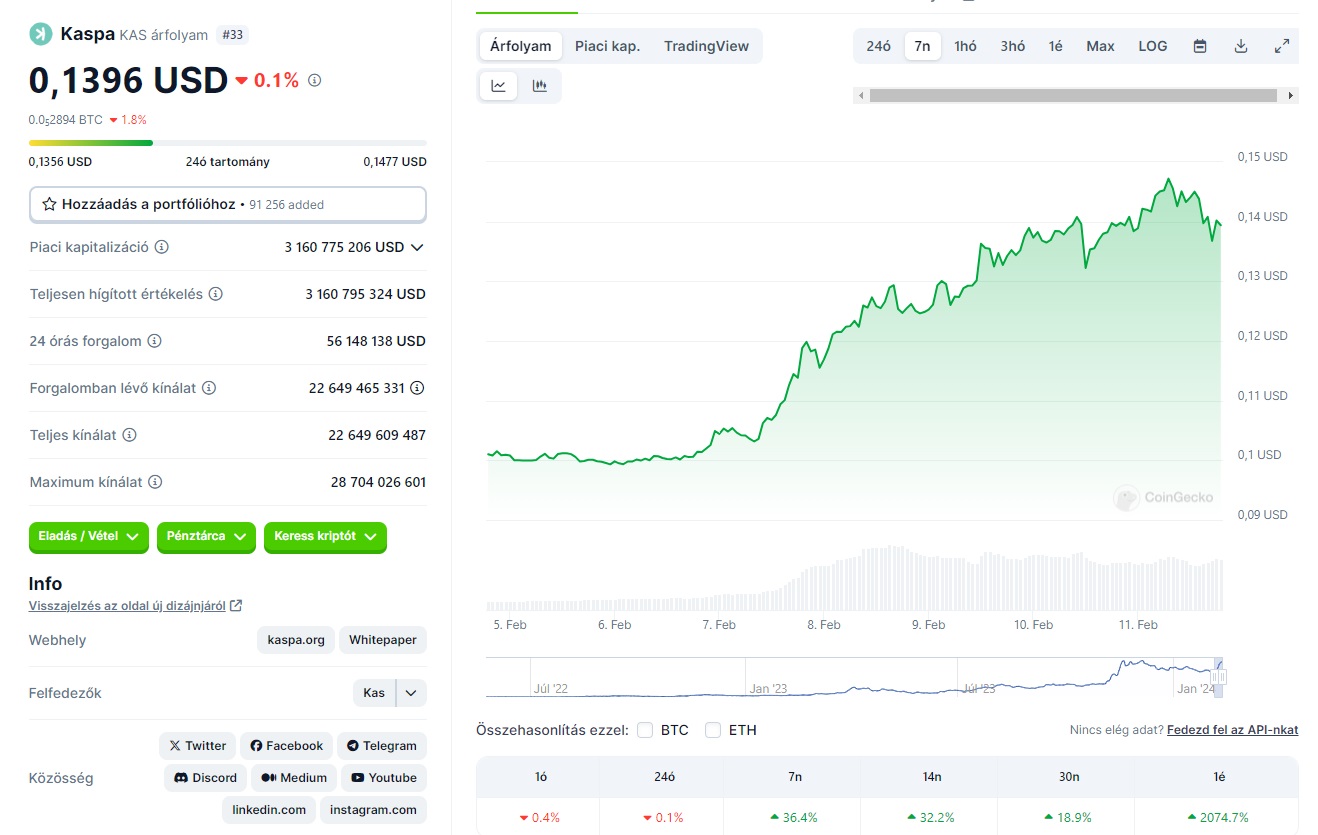Click the #33 rank badge
1318x835 pixels.
point(232,35)
